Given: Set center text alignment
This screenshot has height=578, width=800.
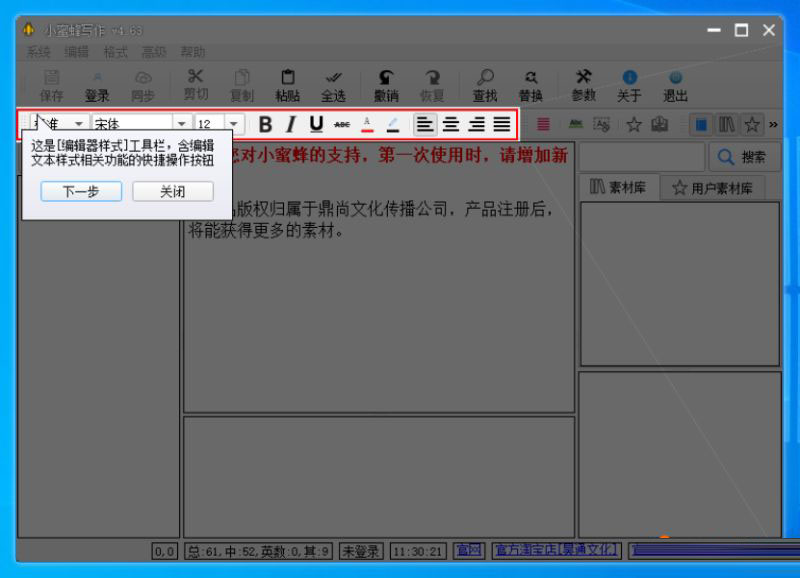Looking at the screenshot, I should pyautogui.click(x=451, y=124).
